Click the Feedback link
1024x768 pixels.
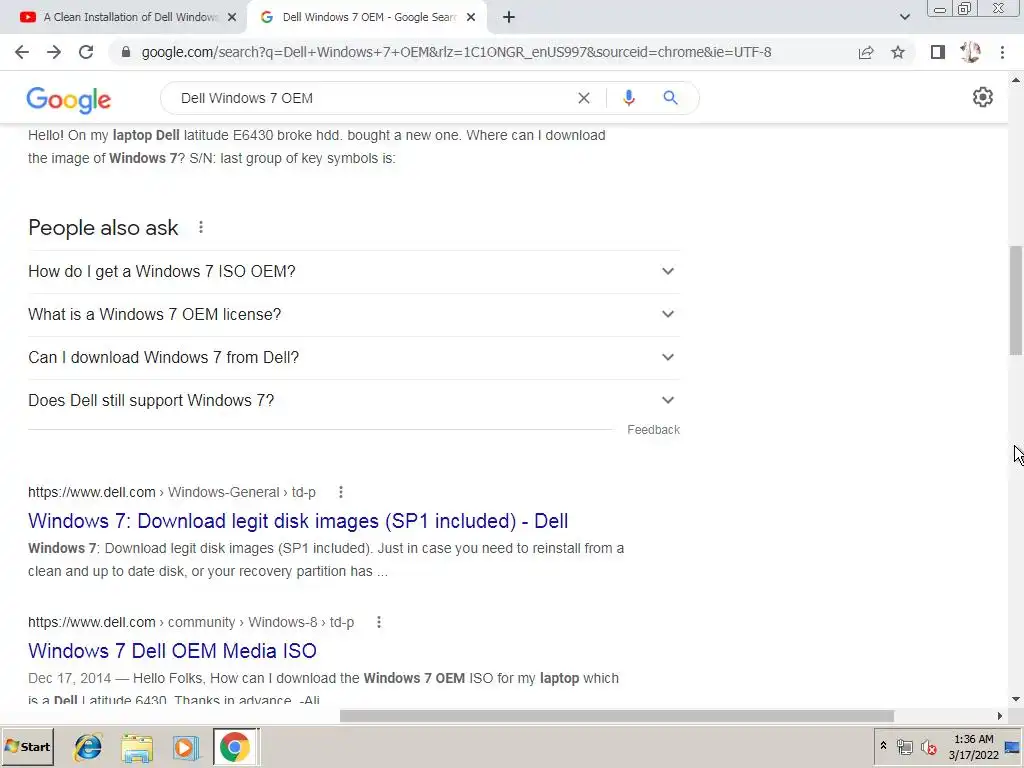[654, 430]
